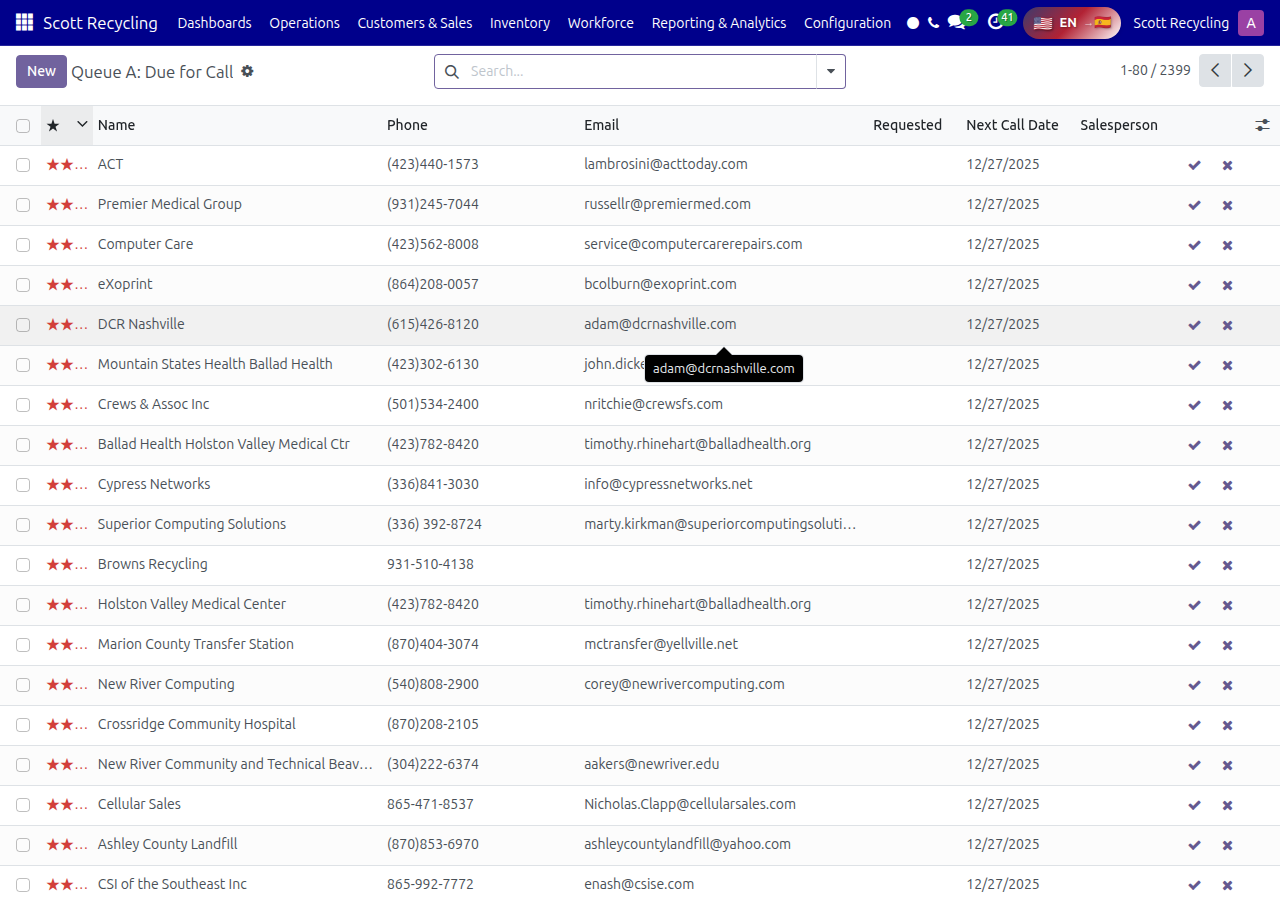
Task: Open the Workforce menu
Action: (601, 23)
